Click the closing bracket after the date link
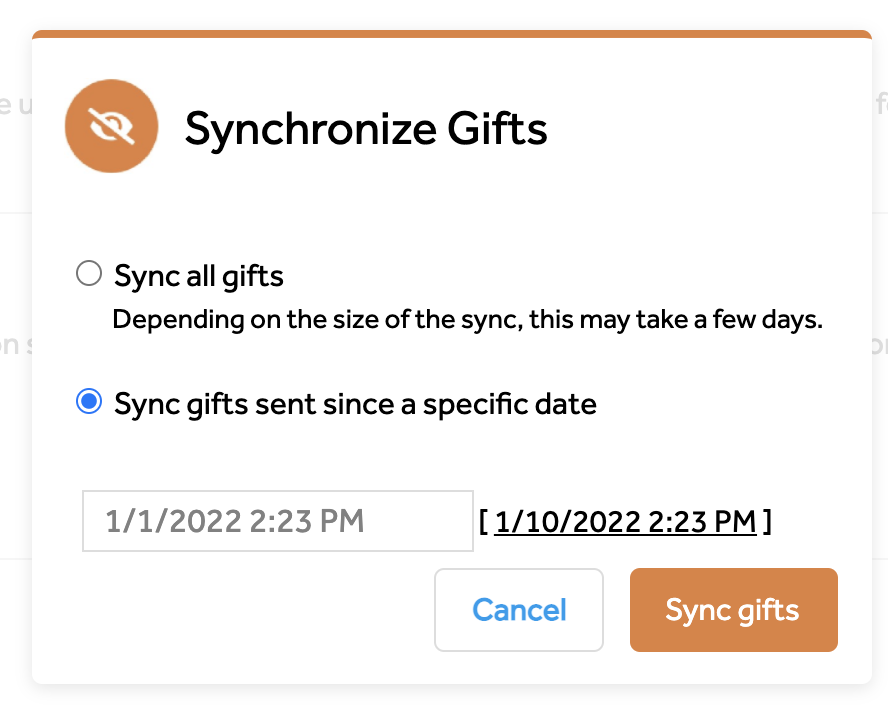888x718 pixels. [766, 522]
